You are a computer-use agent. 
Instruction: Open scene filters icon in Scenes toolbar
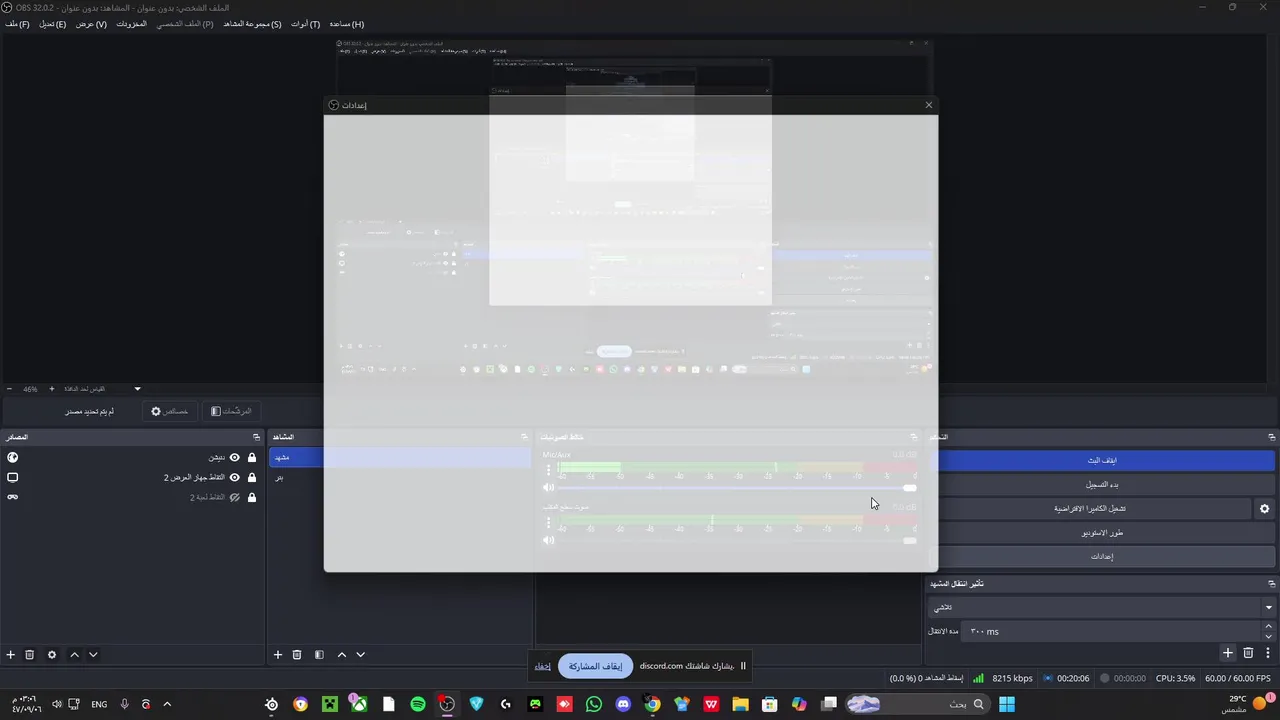point(319,655)
